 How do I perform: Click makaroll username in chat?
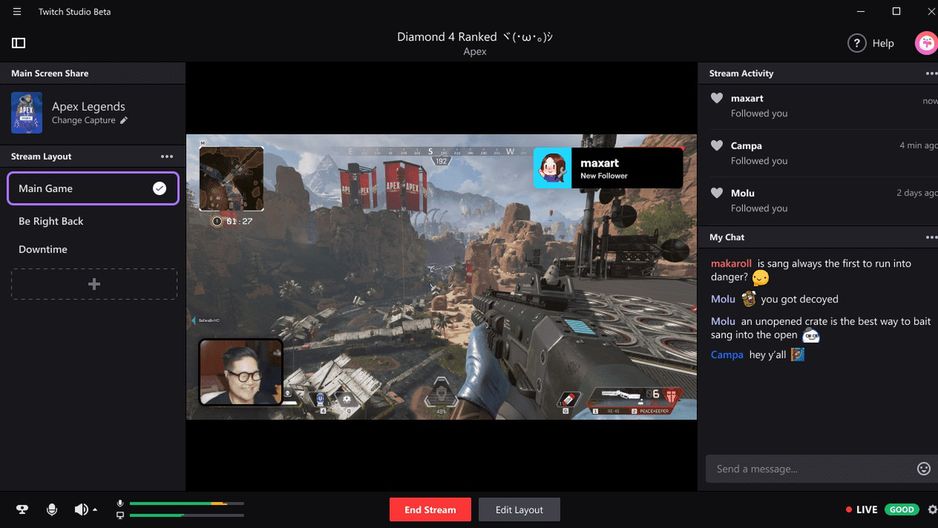tap(731, 263)
